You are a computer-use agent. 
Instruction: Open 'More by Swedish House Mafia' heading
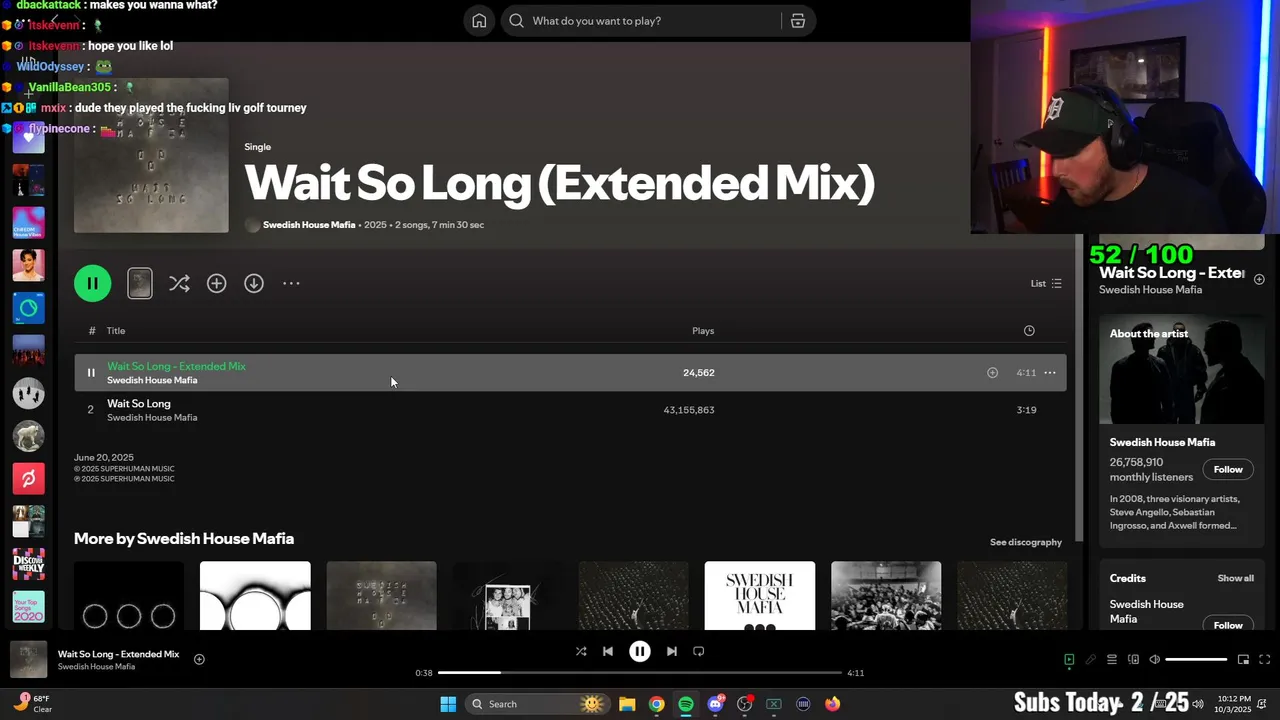[184, 539]
